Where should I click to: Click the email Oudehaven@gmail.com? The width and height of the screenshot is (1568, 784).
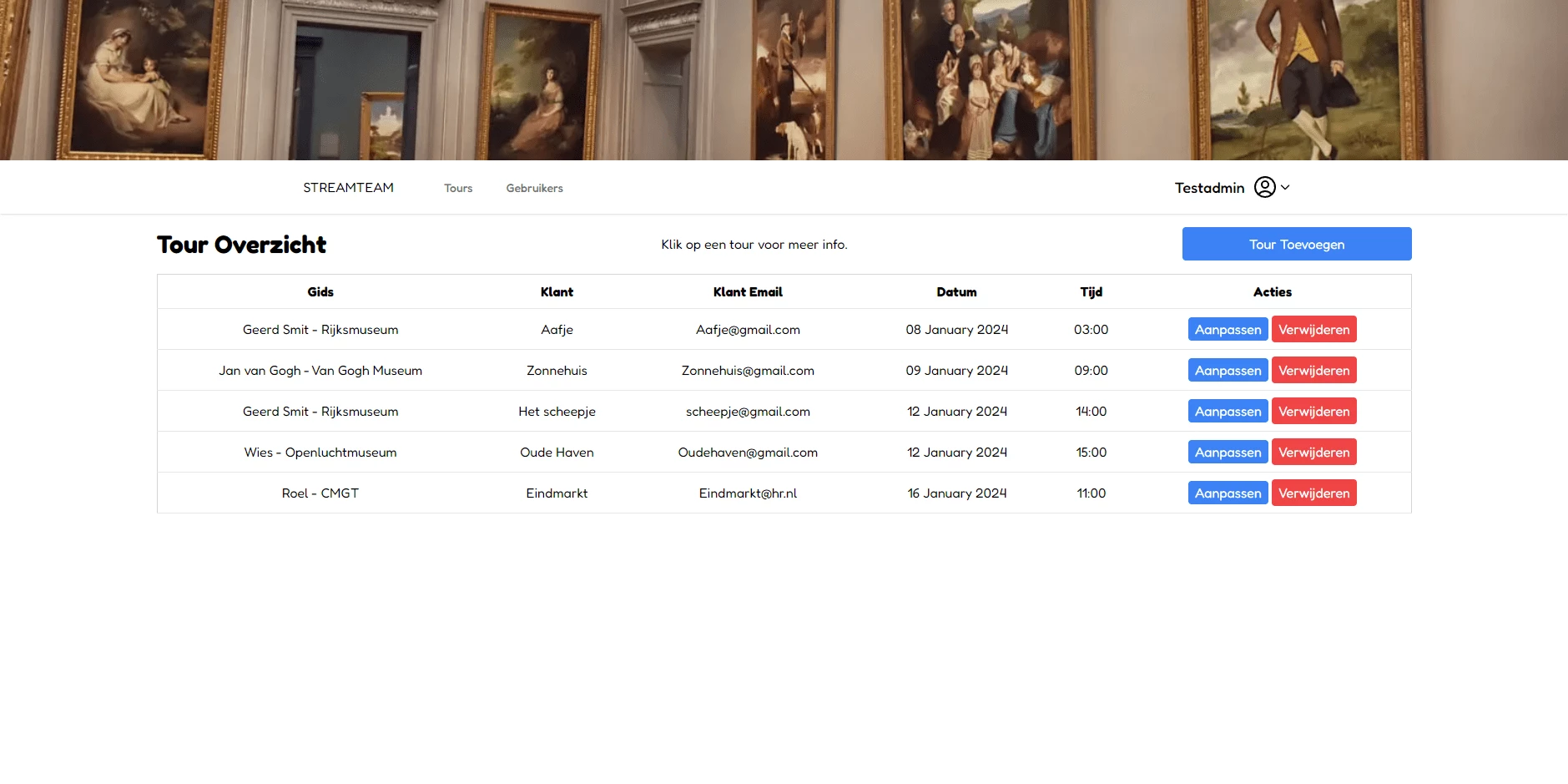(x=747, y=452)
